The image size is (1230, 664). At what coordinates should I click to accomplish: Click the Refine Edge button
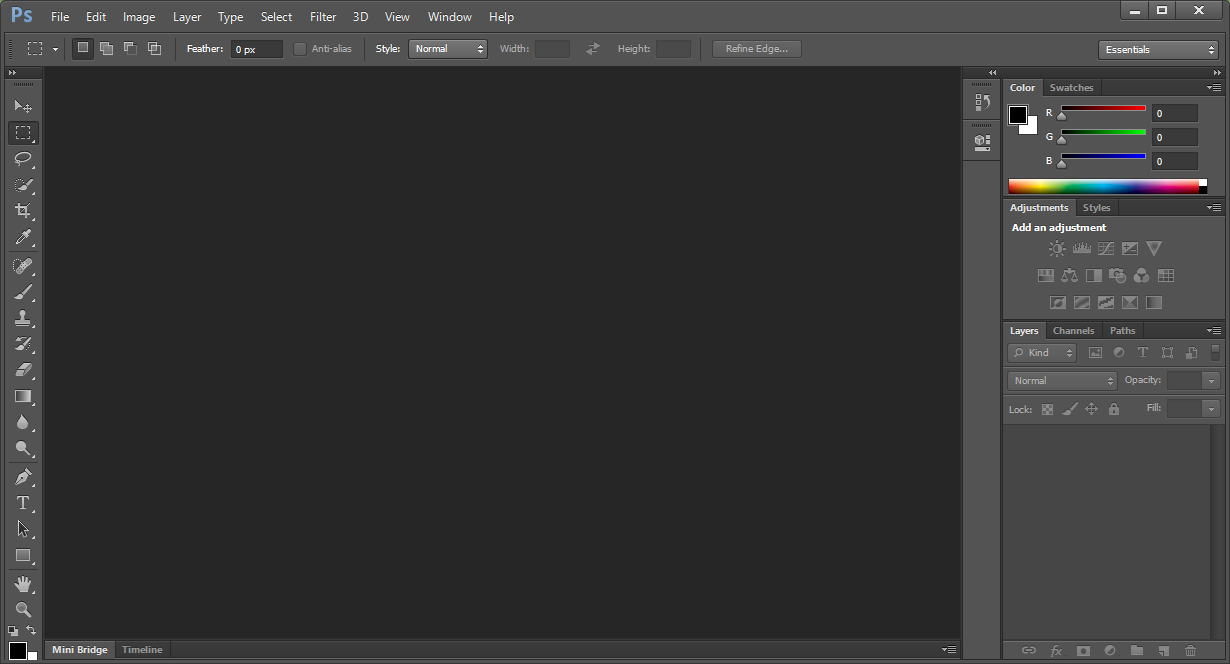point(757,49)
